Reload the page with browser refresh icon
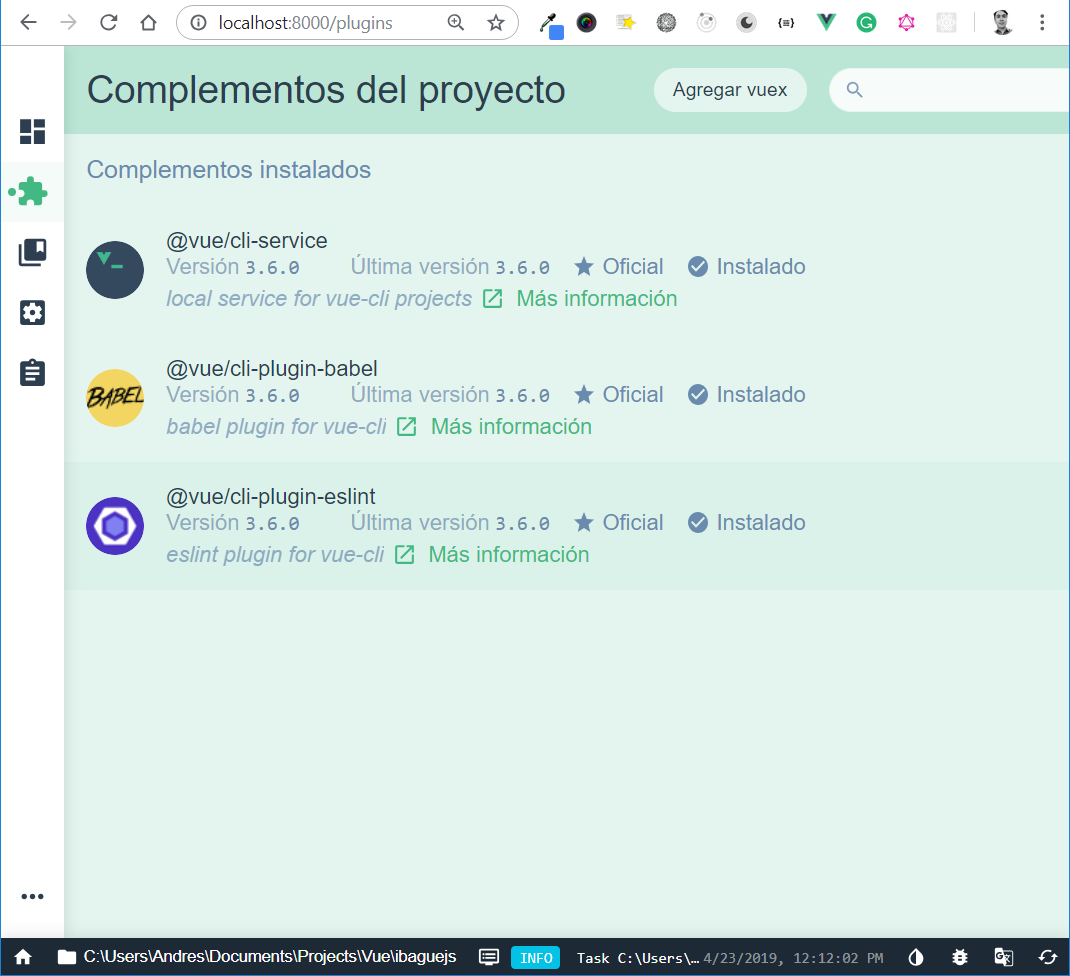 coord(109,23)
